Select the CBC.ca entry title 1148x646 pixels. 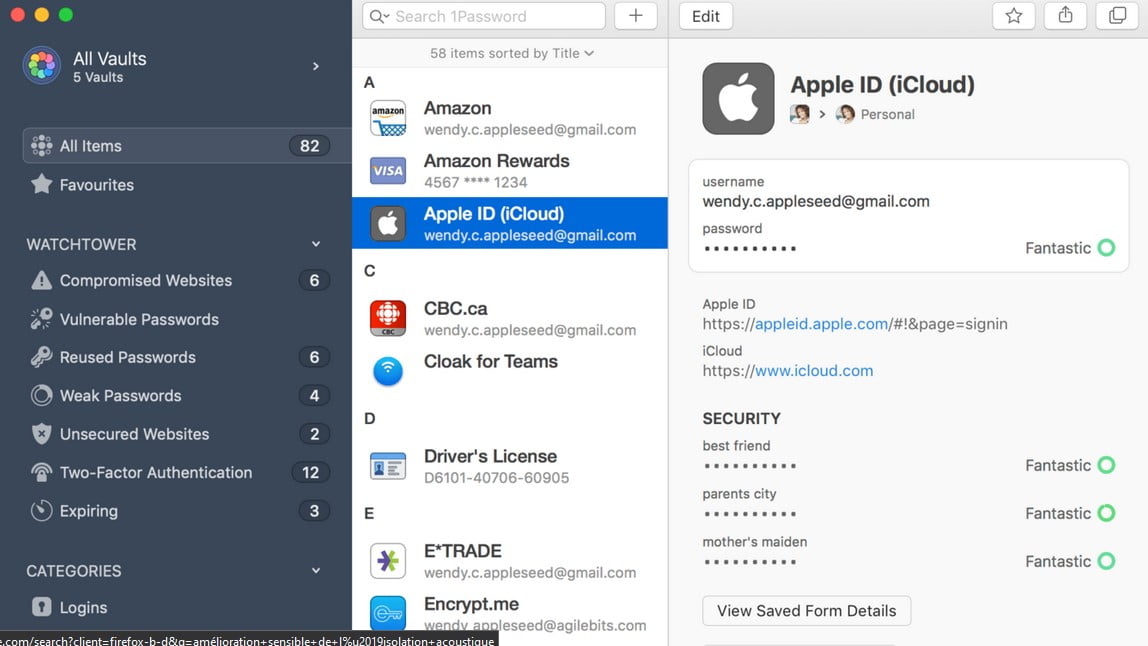coord(455,308)
